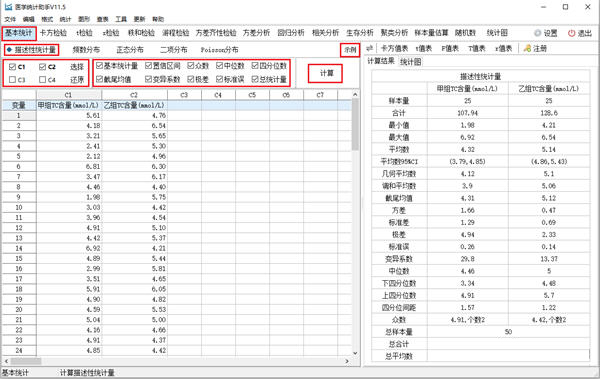This screenshot has height=379, width=600.
Task: Open the 随机数 module tab
Action: tap(465, 33)
